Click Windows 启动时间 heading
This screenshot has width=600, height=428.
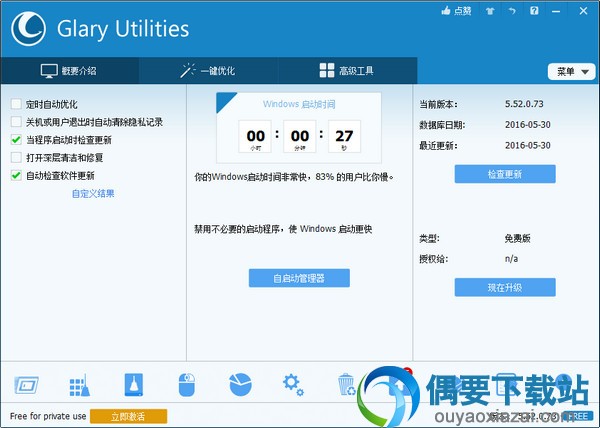(x=299, y=104)
